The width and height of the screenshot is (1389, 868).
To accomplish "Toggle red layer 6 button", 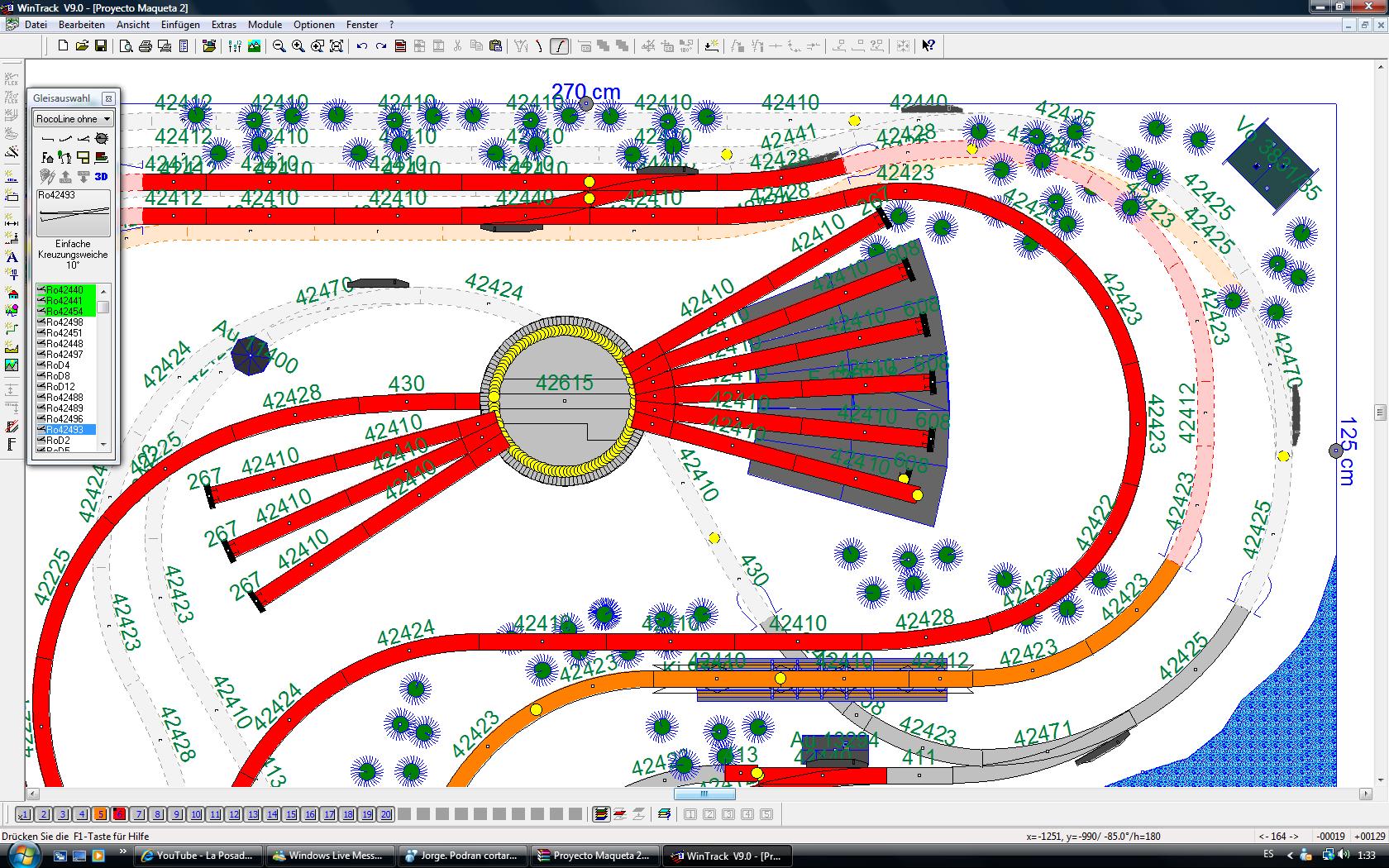I will click(120, 814).
